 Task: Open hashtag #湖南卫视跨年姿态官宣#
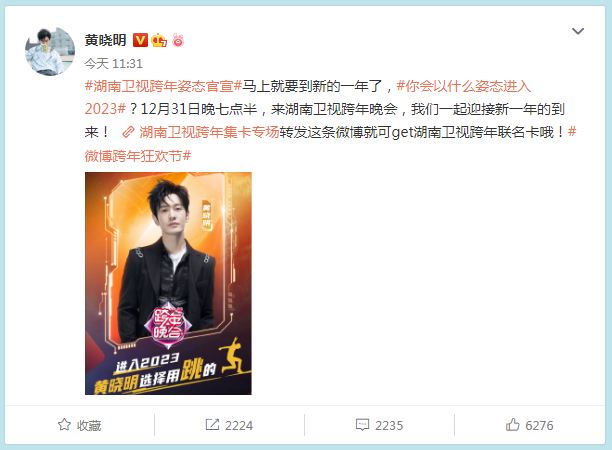tap(163, 86)
